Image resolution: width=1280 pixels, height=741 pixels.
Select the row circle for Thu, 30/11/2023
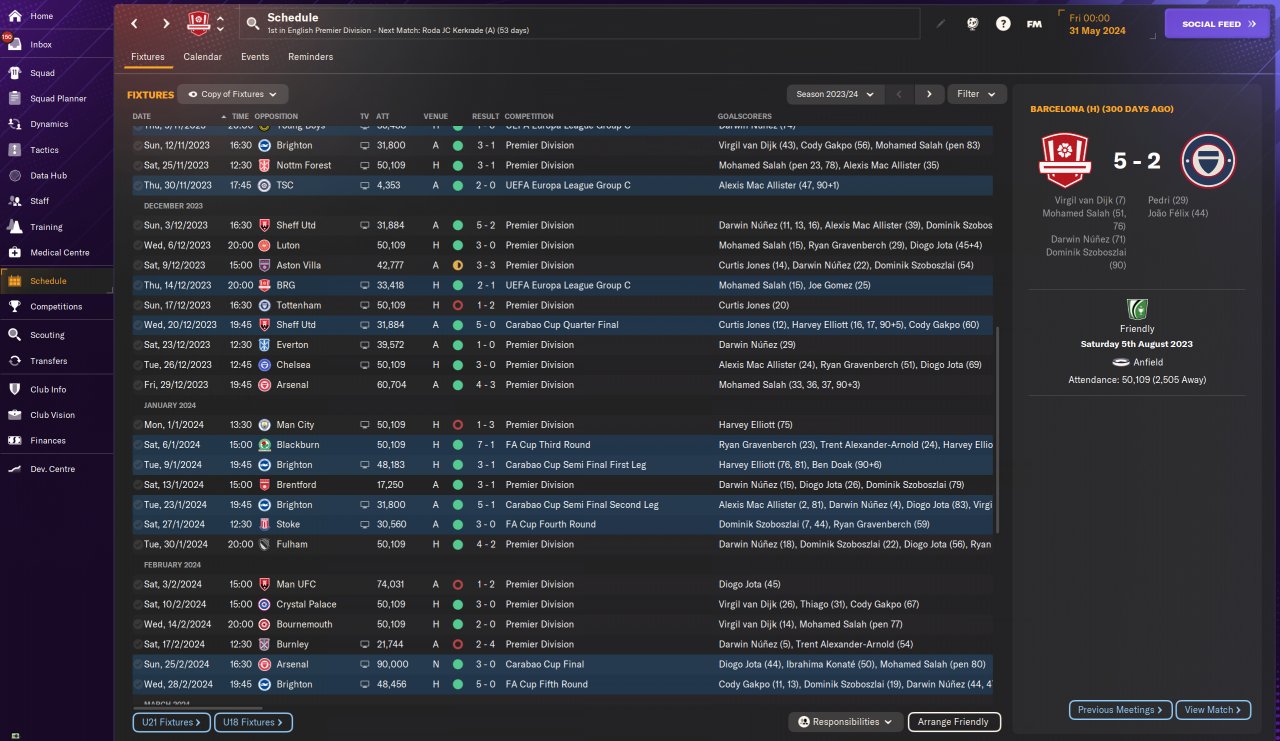[138, 185]
